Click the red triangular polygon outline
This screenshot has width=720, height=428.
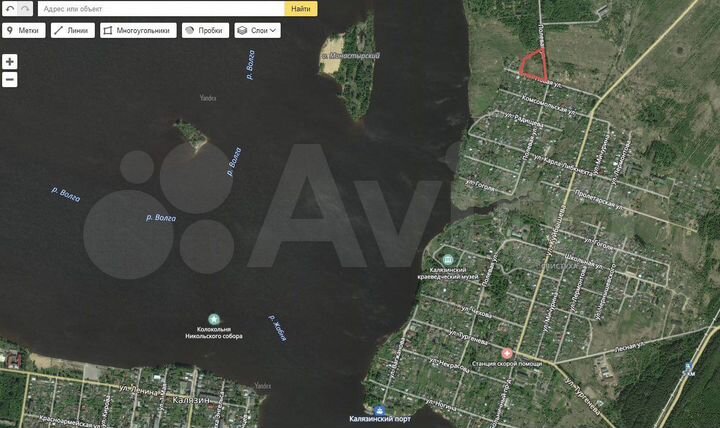[x=534, y=64]
